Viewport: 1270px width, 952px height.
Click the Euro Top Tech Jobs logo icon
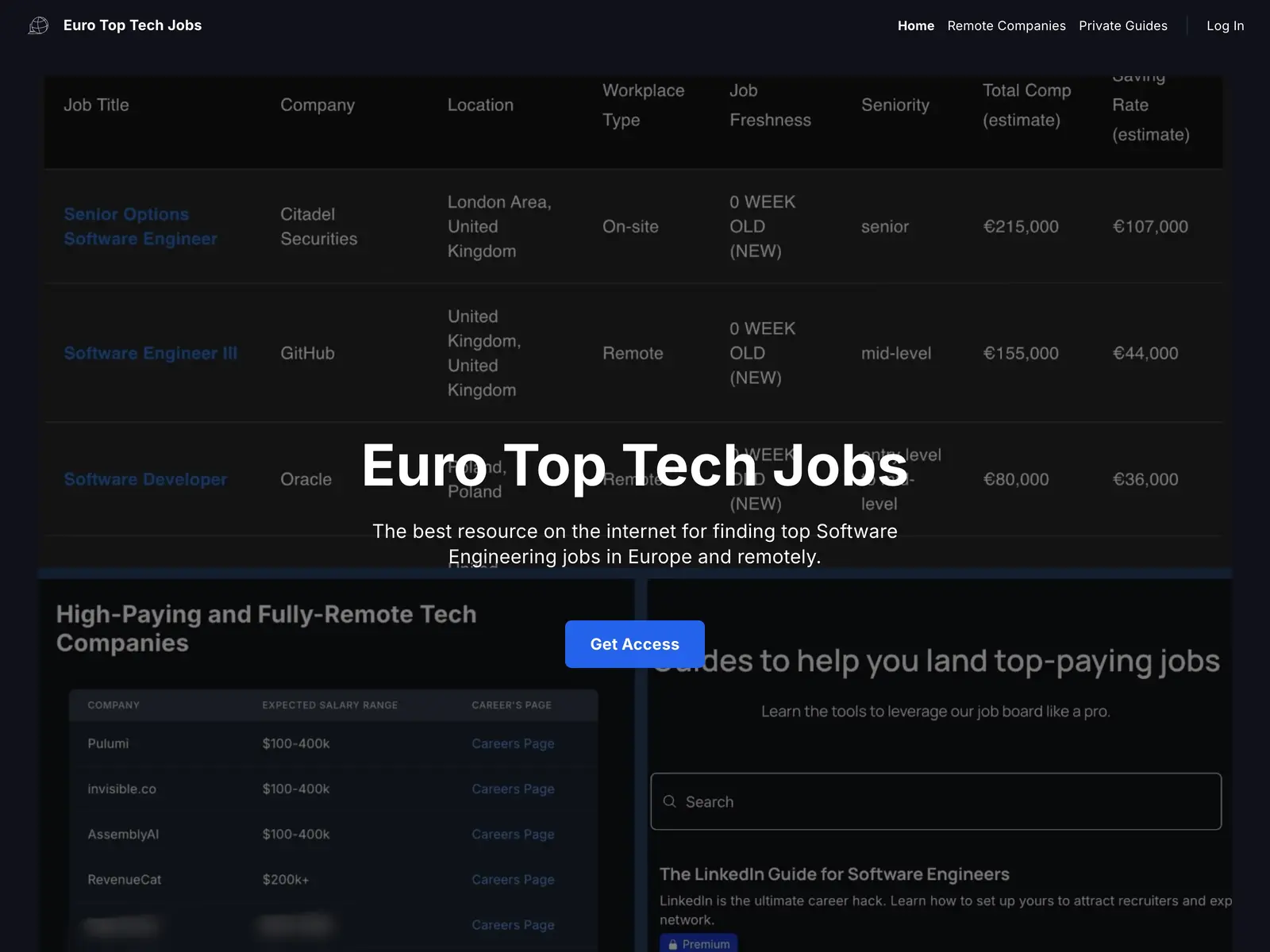(x=38, y=25)
